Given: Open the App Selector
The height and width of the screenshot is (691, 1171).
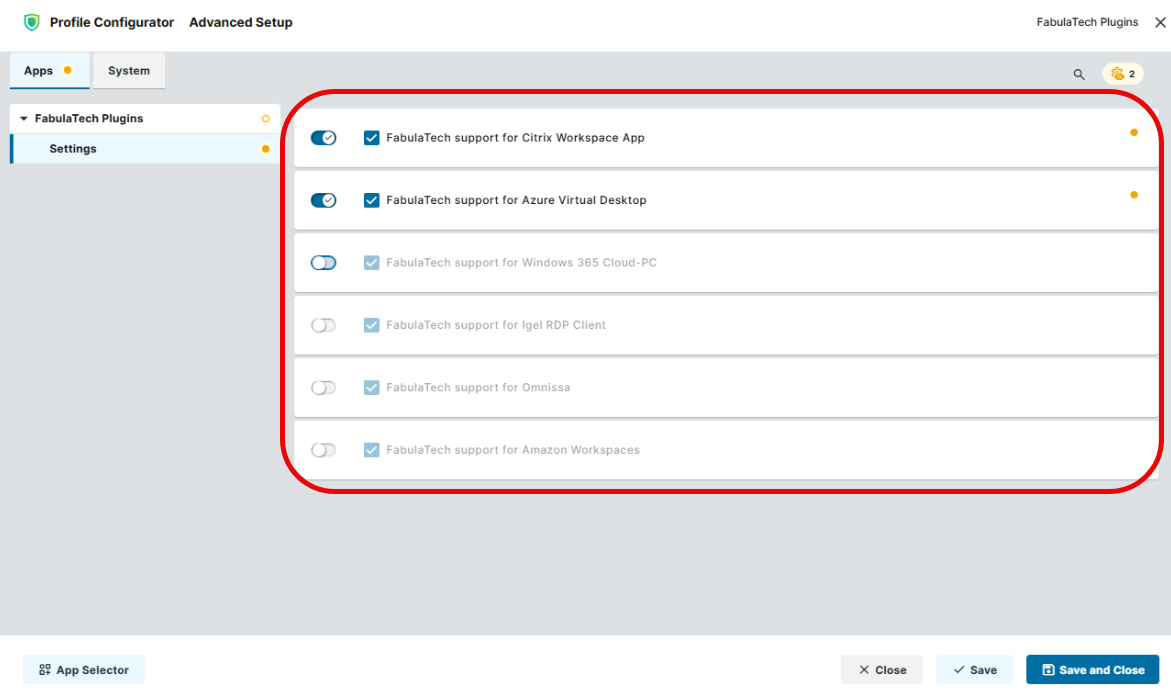Looking at the screenshot, I should point(84,670).
